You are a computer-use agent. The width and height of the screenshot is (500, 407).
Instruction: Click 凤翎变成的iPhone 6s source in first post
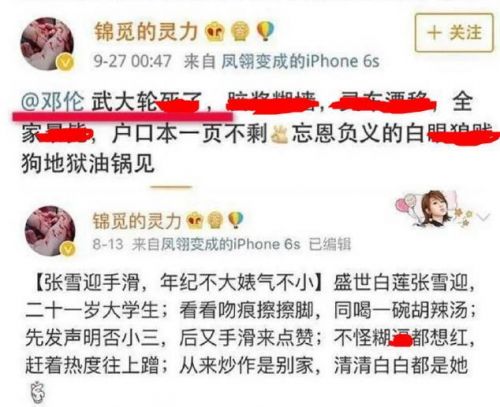[300, 61]
